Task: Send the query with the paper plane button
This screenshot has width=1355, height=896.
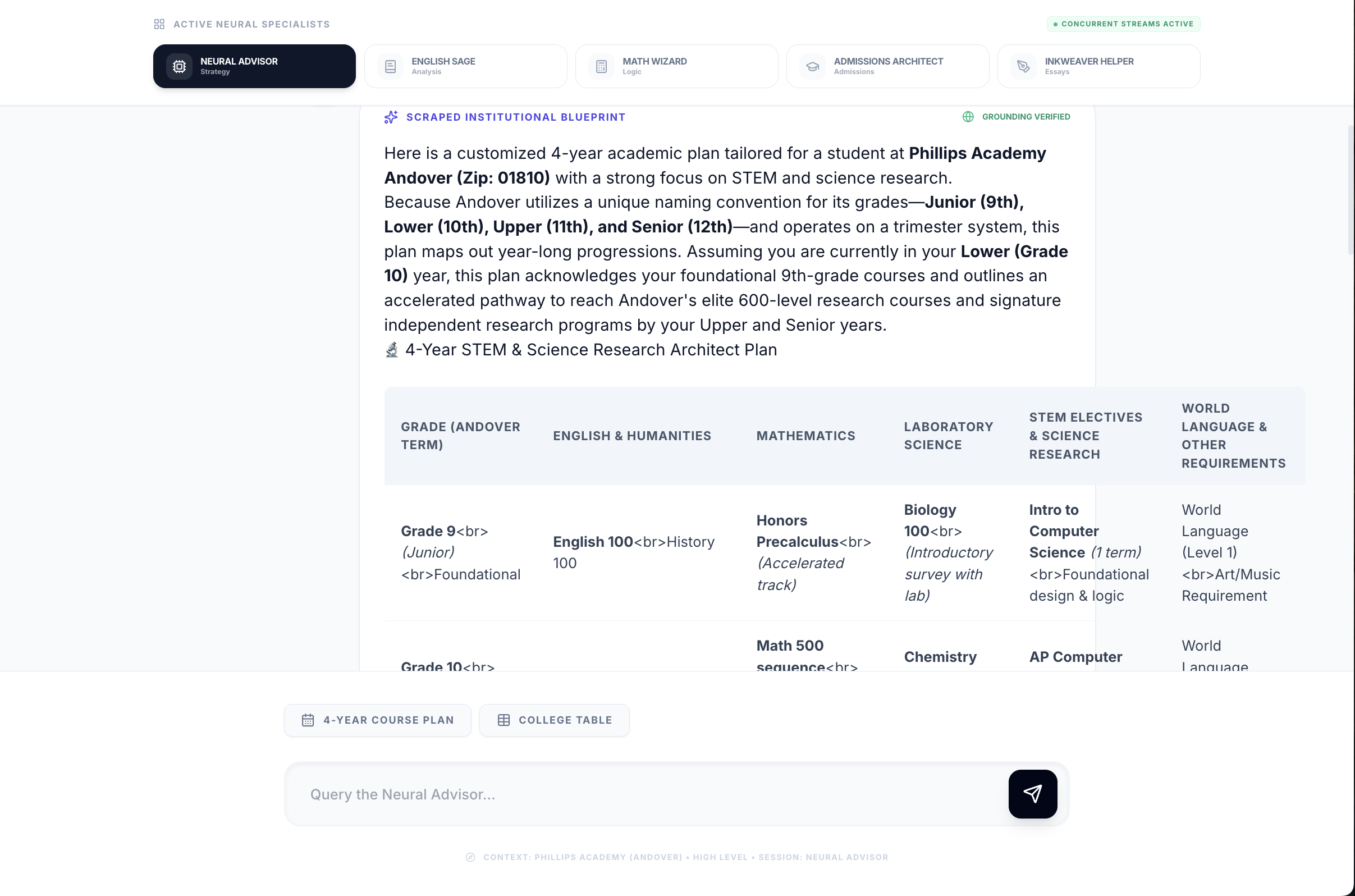Action: point(1033,794)
